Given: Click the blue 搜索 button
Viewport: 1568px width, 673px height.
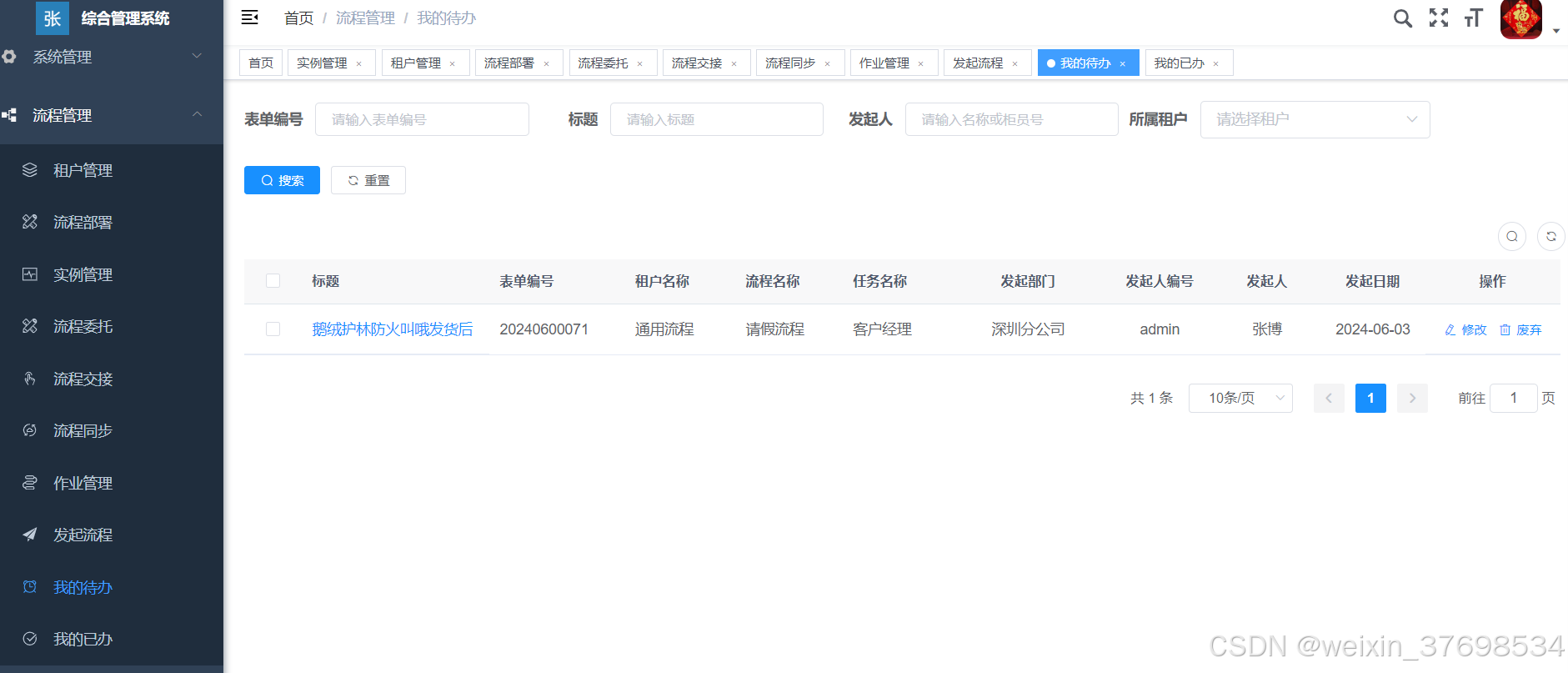Looking at the screenshot, I should point(282,180).
